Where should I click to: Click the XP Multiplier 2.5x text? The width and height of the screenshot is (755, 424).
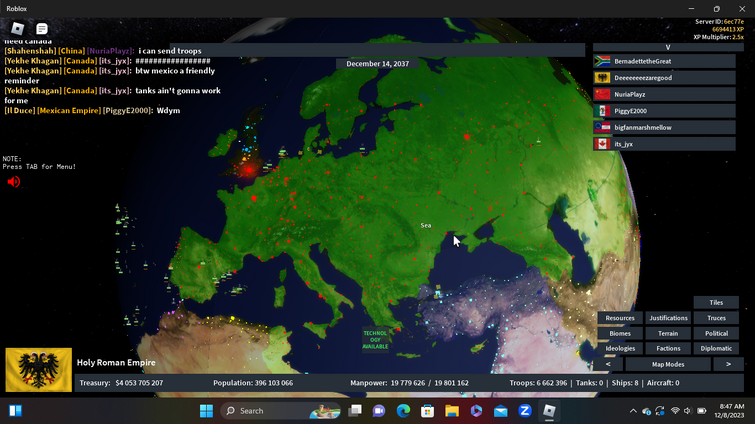pyautogui.click(x=718, y=37)
